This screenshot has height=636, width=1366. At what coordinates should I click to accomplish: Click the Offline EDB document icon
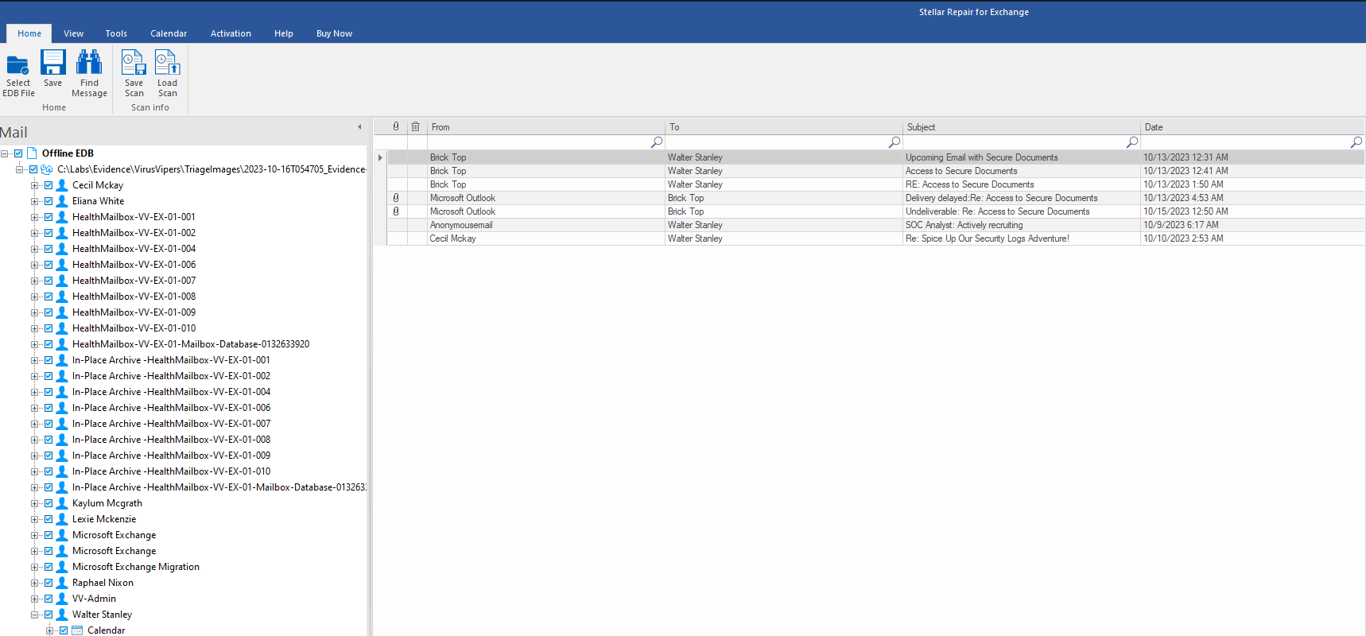32,153
